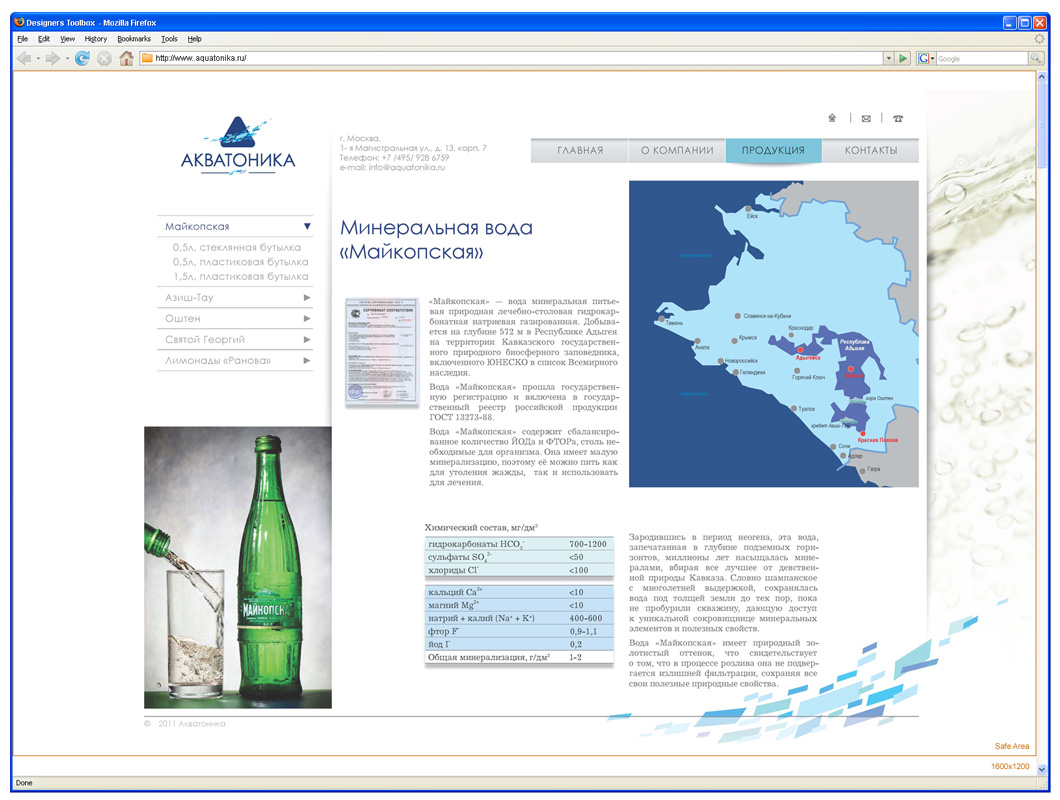
Task: Click the Акватоника logo
Action: 238,146
